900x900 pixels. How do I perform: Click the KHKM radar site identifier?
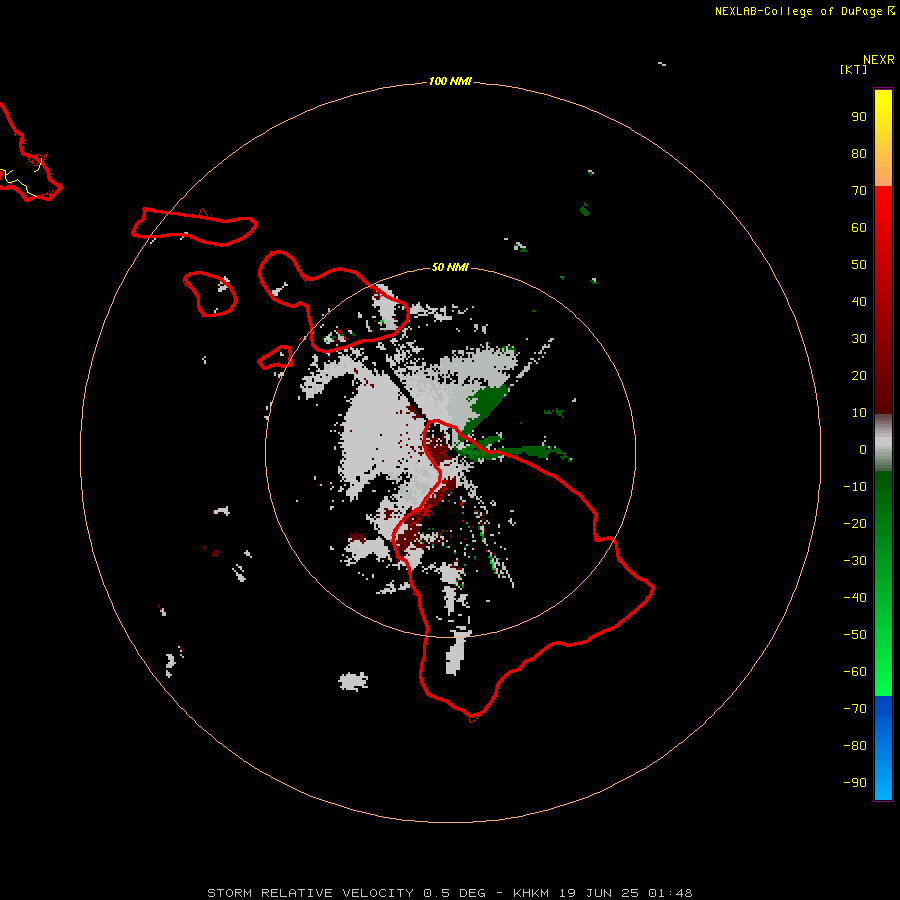pos(531,893)
